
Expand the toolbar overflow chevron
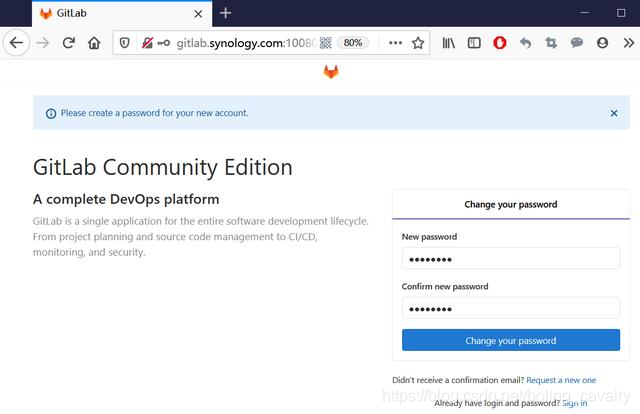click(x=627, y=43)
